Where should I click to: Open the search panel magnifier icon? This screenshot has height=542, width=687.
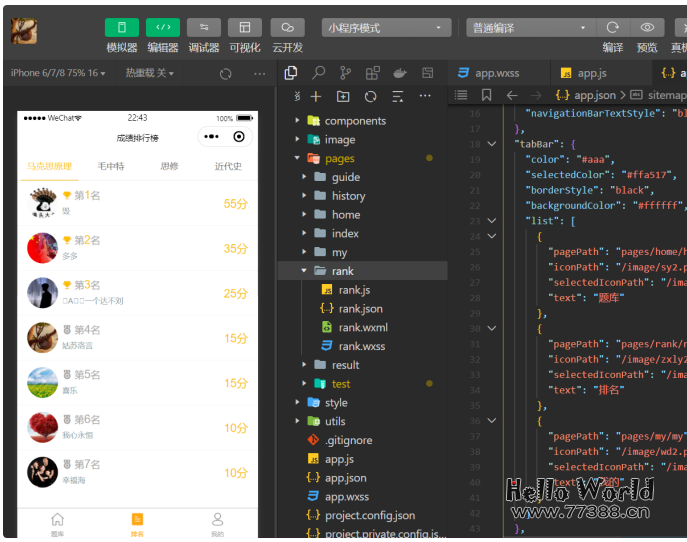(318, 73)
